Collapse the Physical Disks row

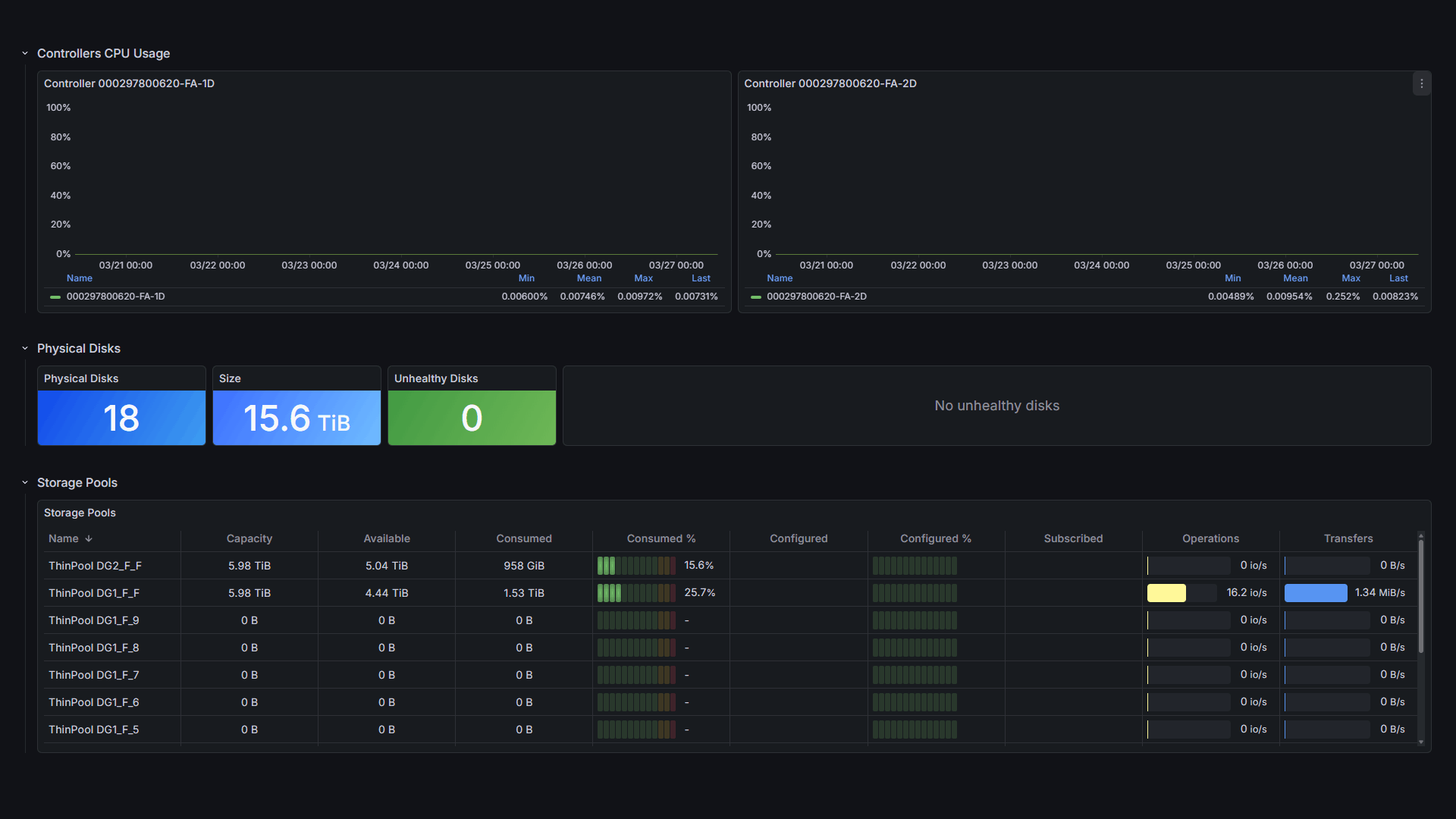(25, 349)
